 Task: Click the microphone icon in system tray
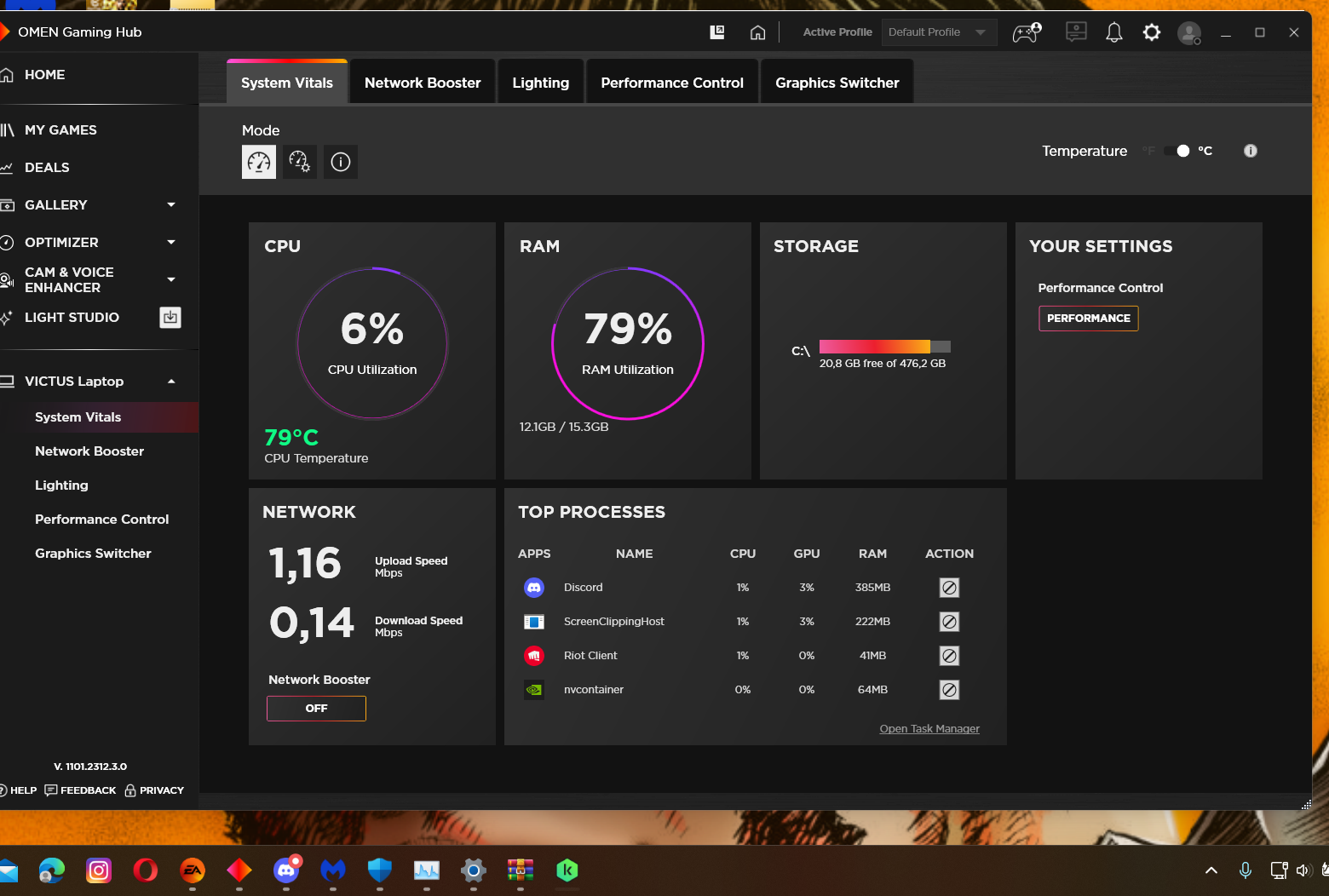coord(1246,870)
